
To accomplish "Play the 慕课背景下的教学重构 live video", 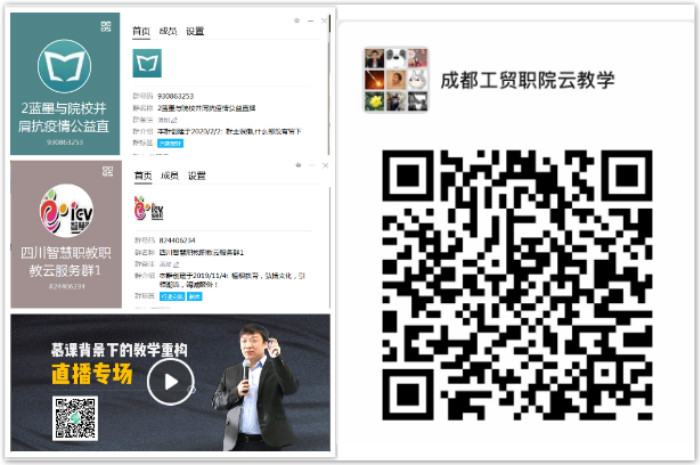I will coord(171,382).
